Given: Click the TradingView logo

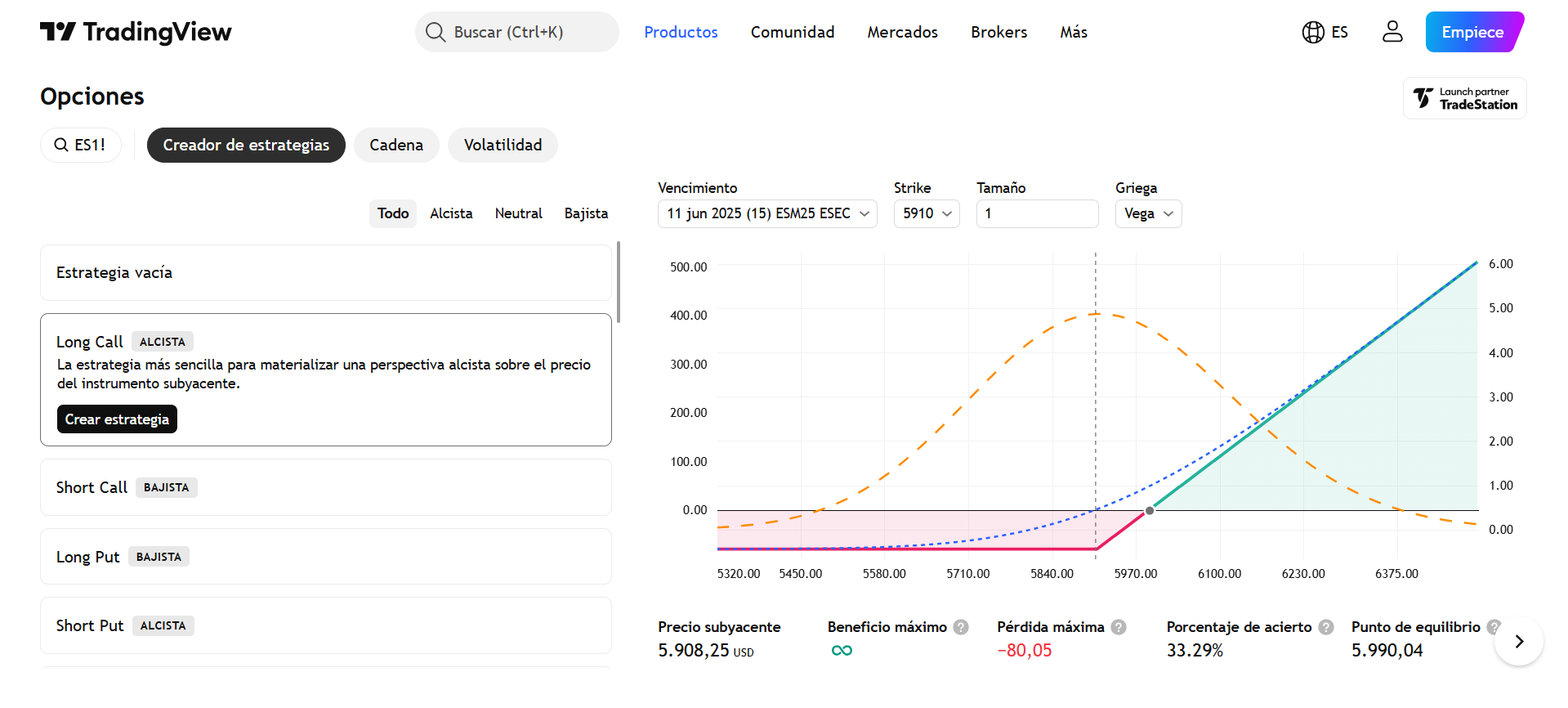Looking at the screenshot, I should pos(136,32).
